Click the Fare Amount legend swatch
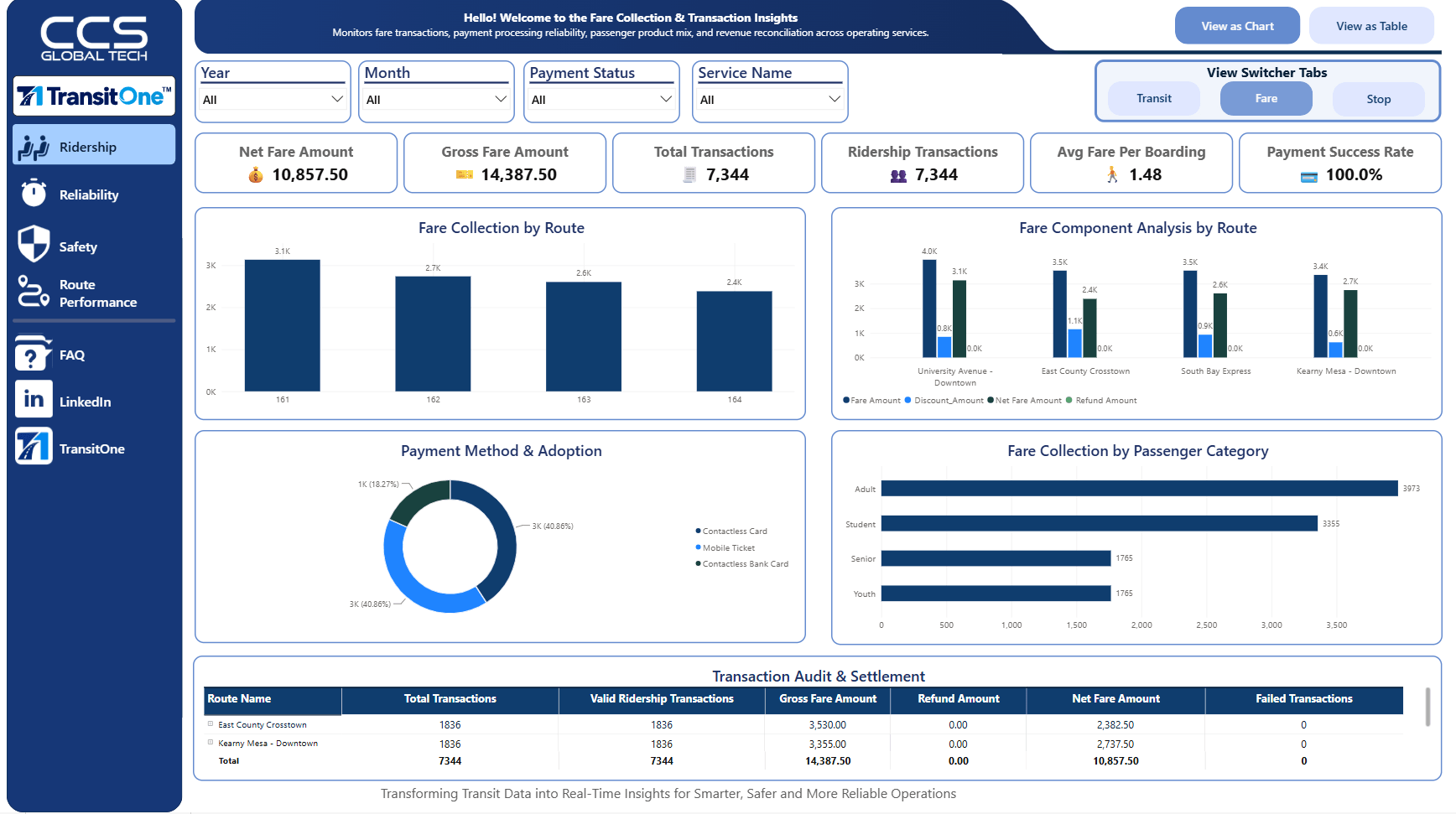This screenshot has height=814, width=1456. 846,400
